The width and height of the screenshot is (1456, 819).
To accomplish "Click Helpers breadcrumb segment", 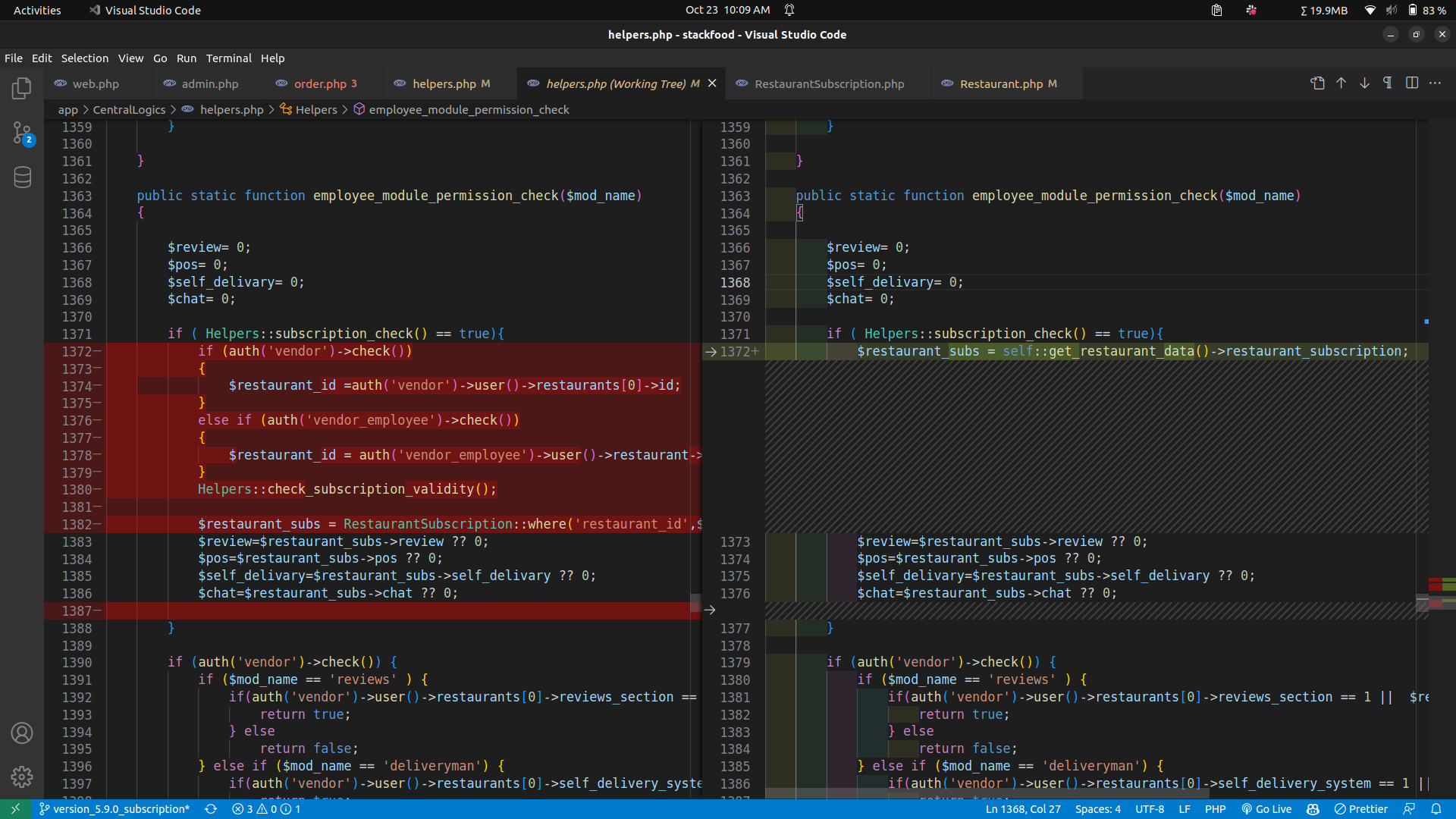I will [315, 110].
